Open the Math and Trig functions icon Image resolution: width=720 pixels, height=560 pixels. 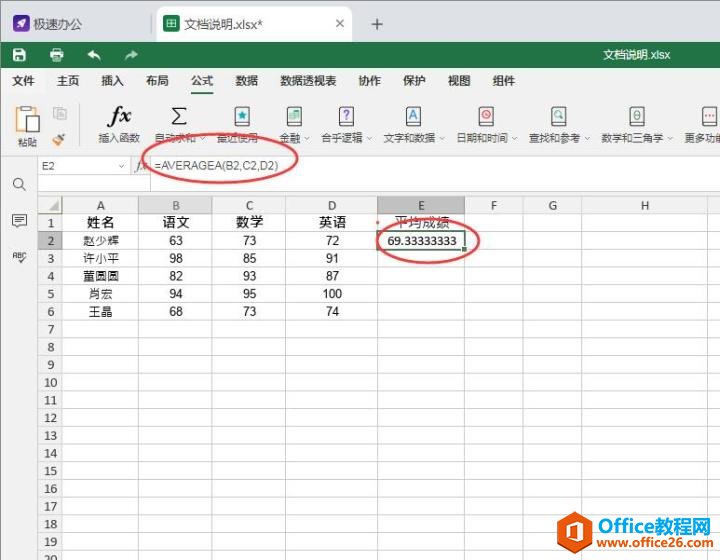[636, 117]
